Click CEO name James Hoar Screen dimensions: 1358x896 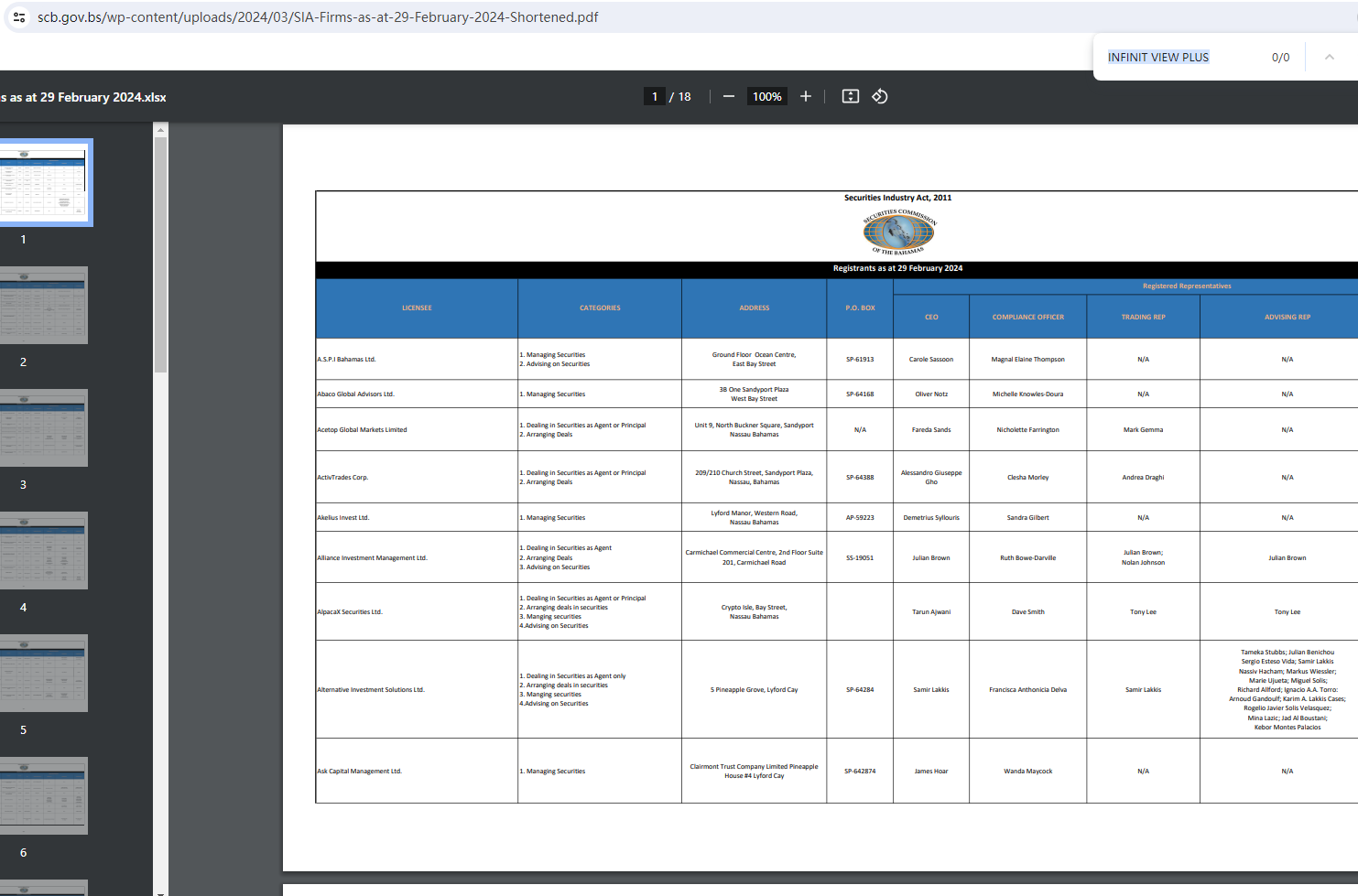click(x=931, y=772)
